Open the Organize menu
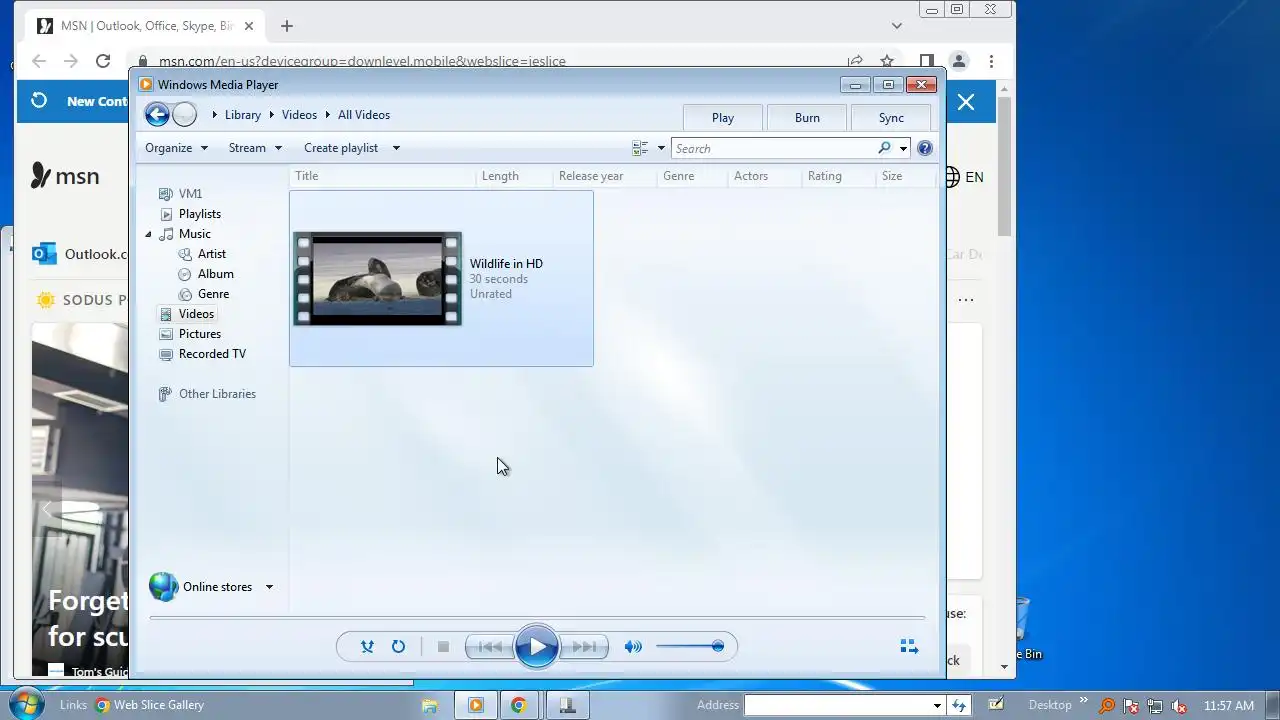 (177, 148)
